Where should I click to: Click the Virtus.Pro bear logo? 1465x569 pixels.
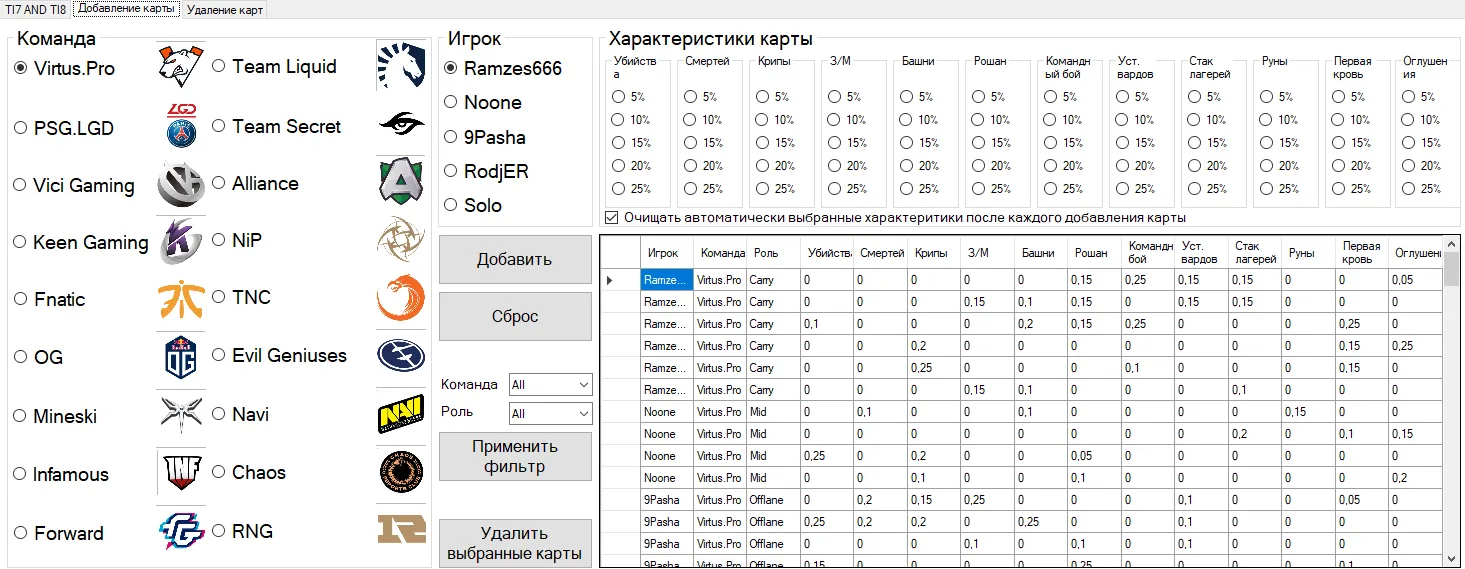[181, 66]
